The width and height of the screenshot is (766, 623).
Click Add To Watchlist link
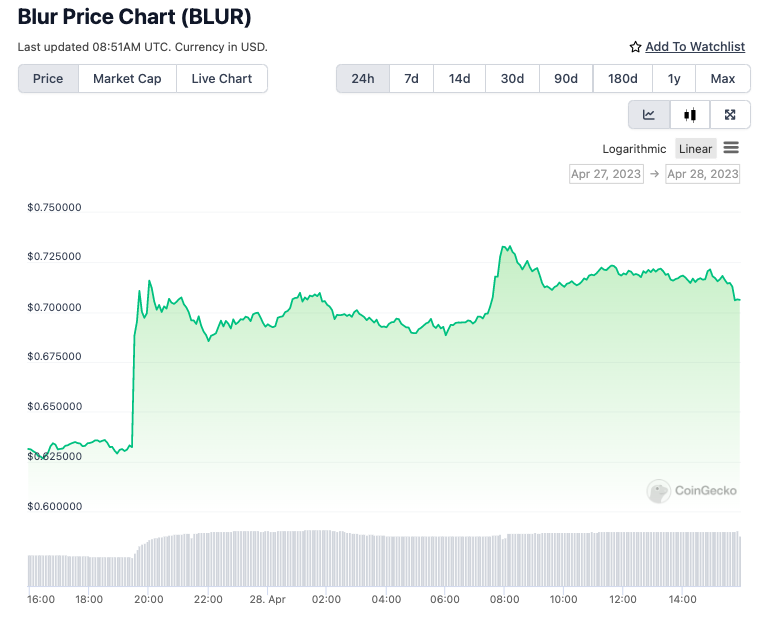click(x=695, y=47)
